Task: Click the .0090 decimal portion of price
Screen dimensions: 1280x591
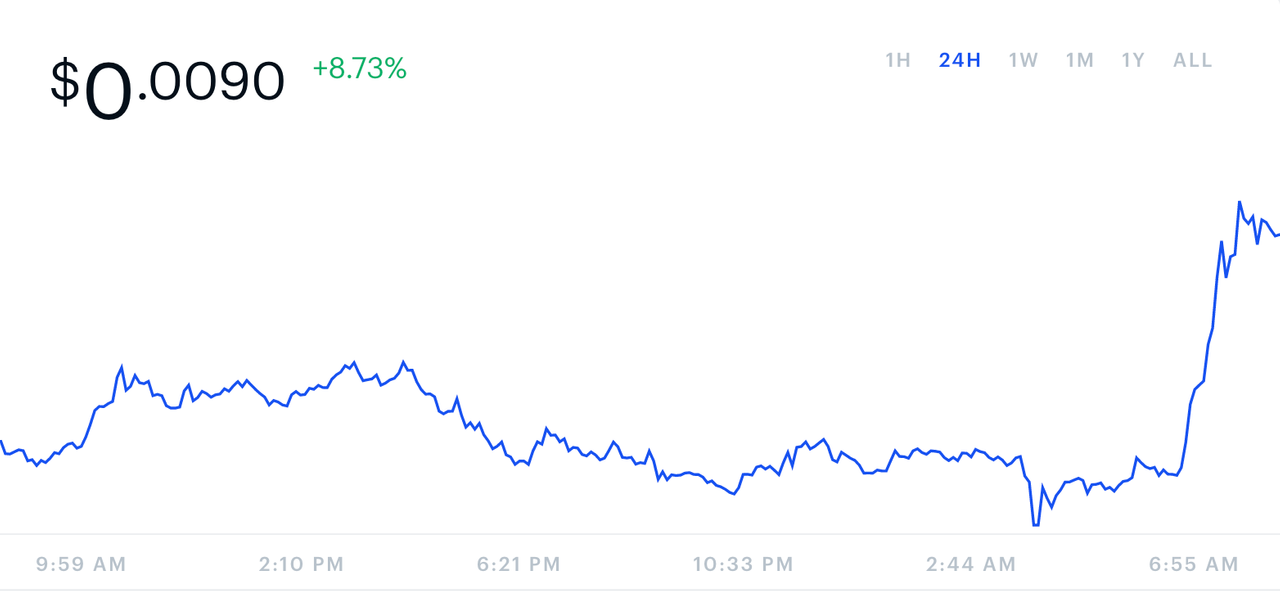Action: (212, 82)
